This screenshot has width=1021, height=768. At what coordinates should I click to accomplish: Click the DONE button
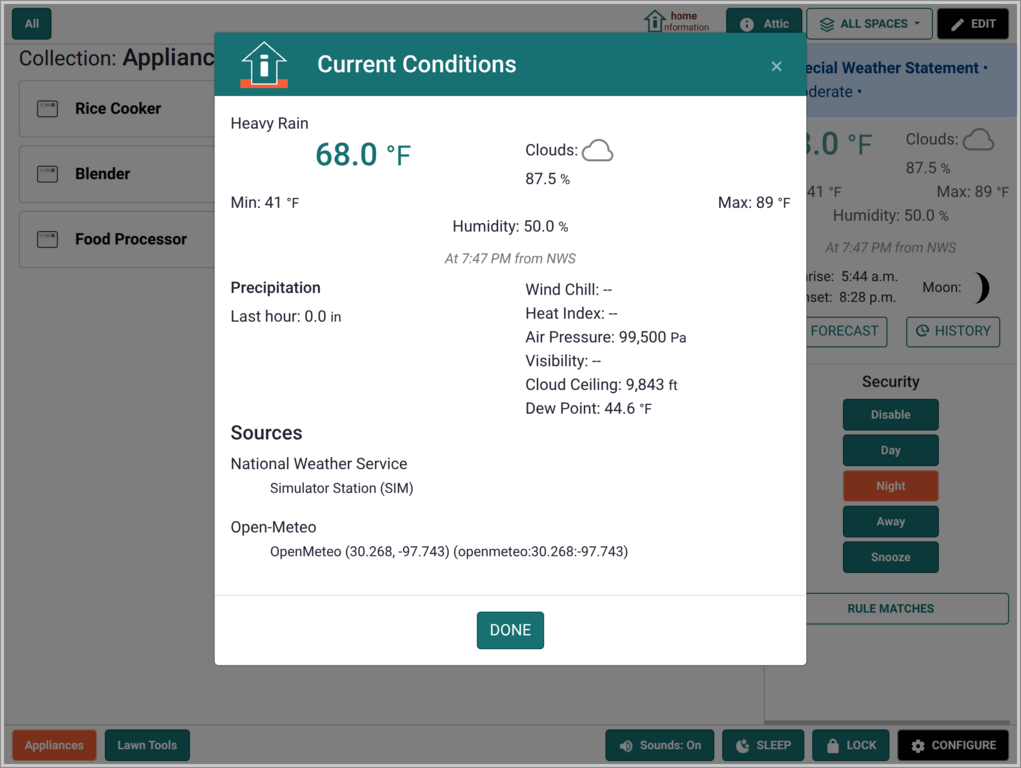pos(510,630)
